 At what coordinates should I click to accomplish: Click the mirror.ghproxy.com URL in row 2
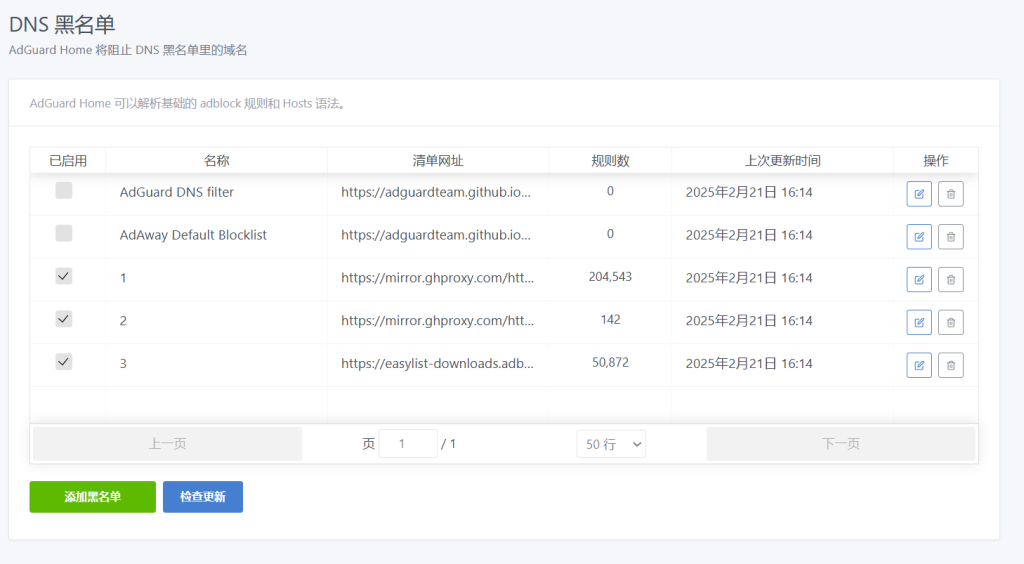click(x=438, y=321)
